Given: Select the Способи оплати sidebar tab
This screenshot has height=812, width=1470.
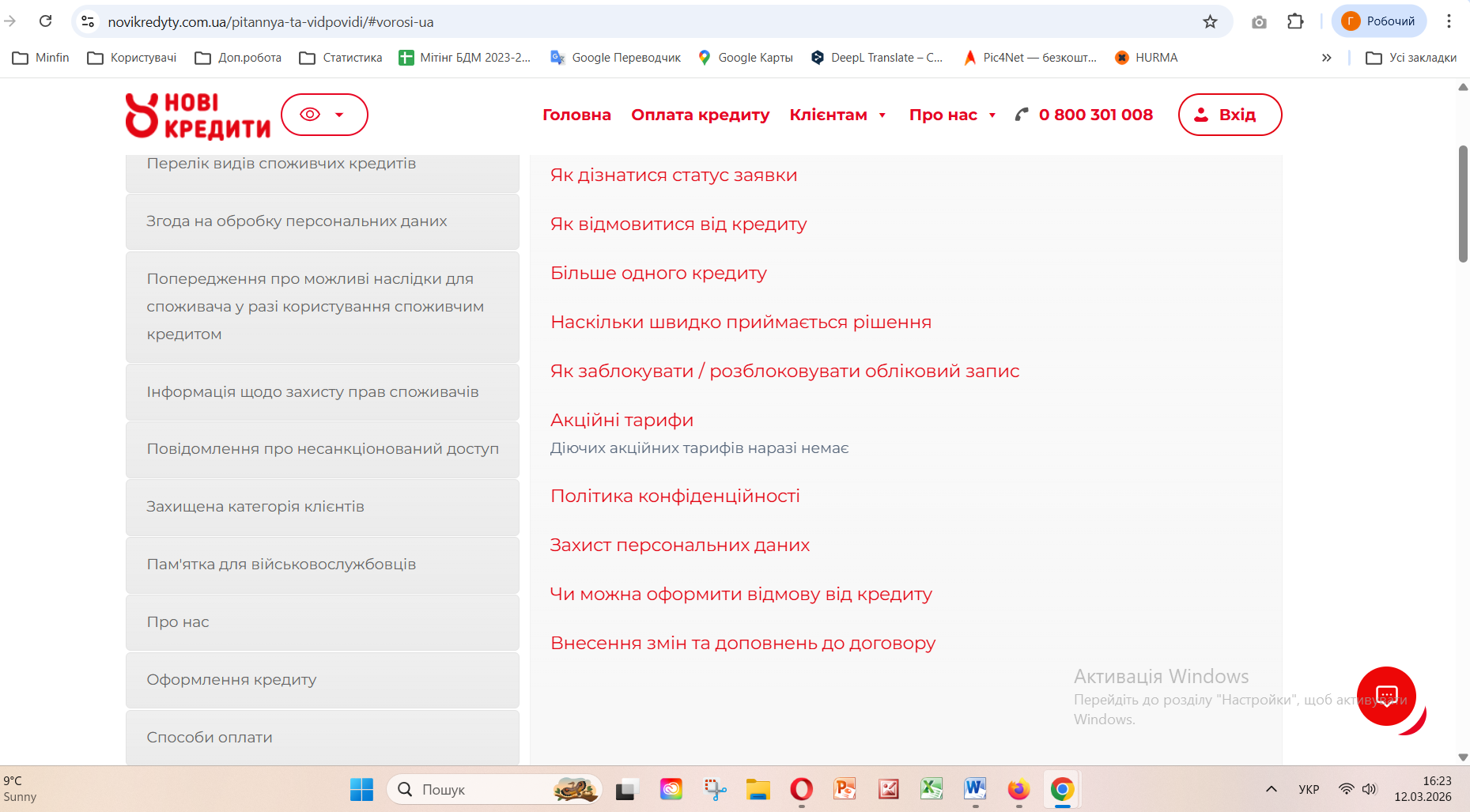Looking at the screenshot, I should [323, 738].
